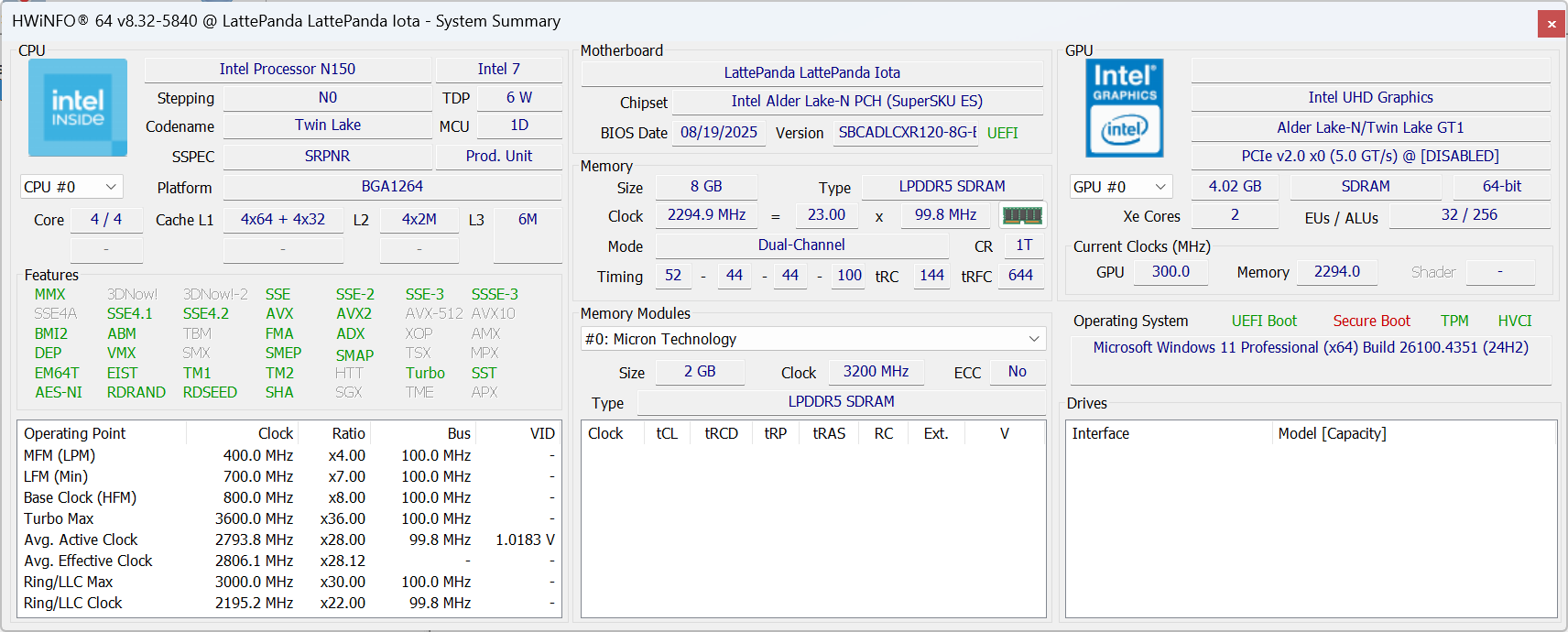Click the BIOS version SBCADLCXR120 field
1568x632 pixels.
[x=907, y=133]
